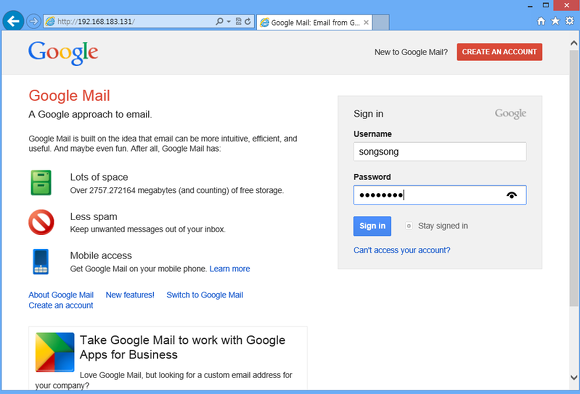The width and height of the screenshot is (580, 394).
Task: Click the blue Sign in button
Action: pyautogui.click(x=372, y=226)
